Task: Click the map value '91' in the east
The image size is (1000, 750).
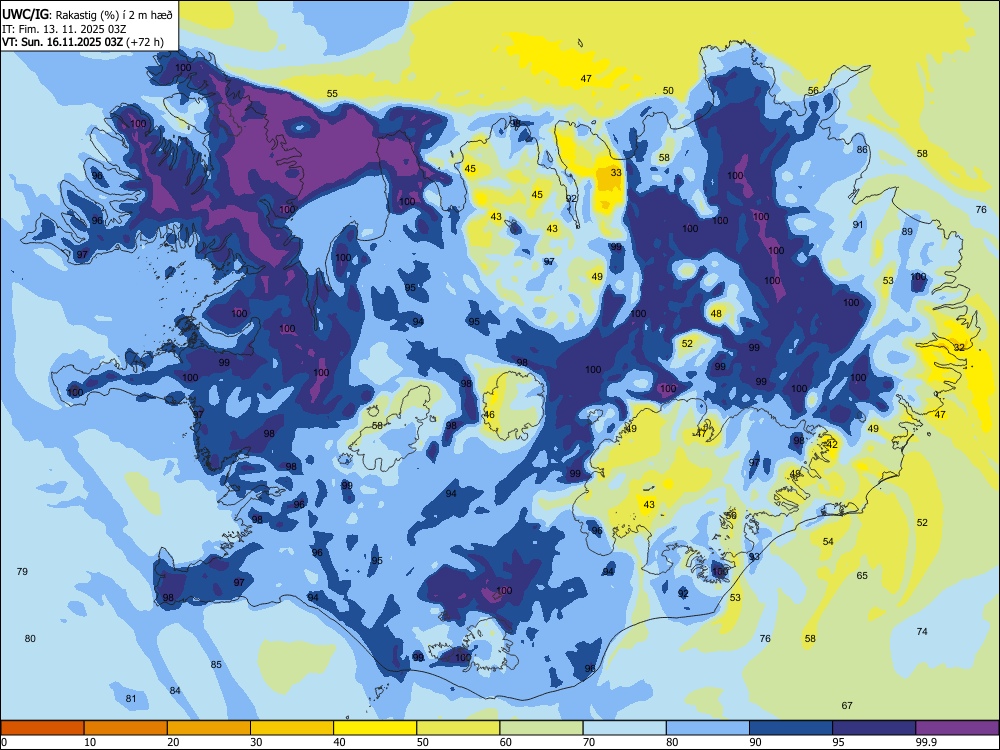Action: 858,224
